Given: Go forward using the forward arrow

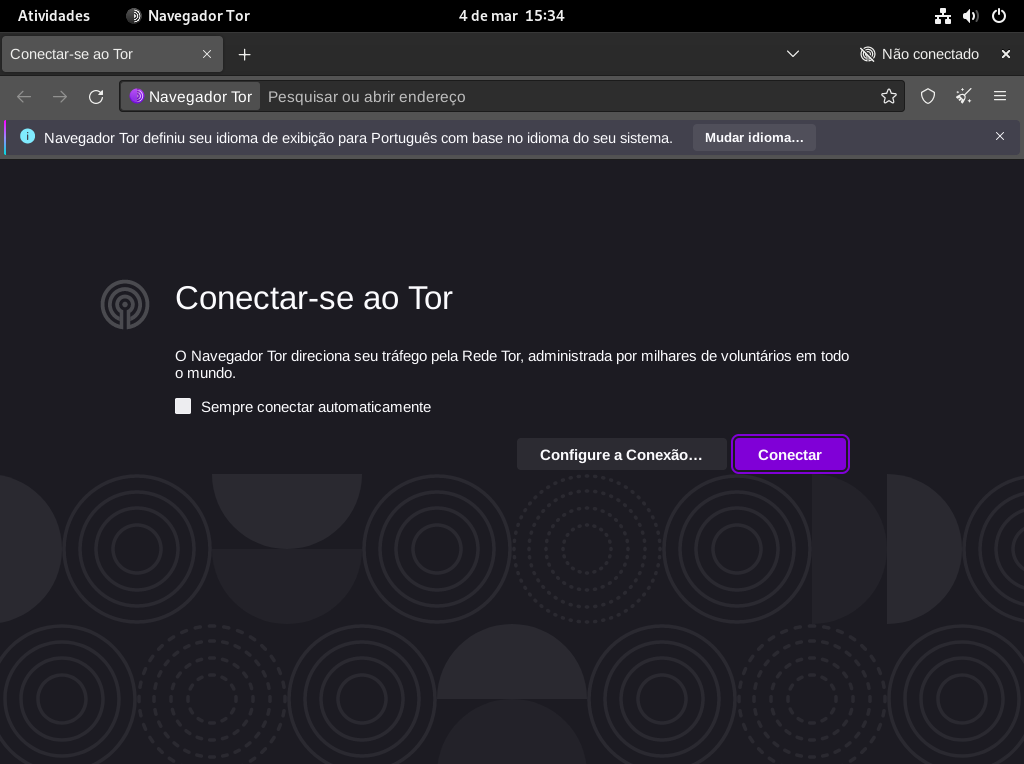Looking at the screenshot, I should coord(60,97).
